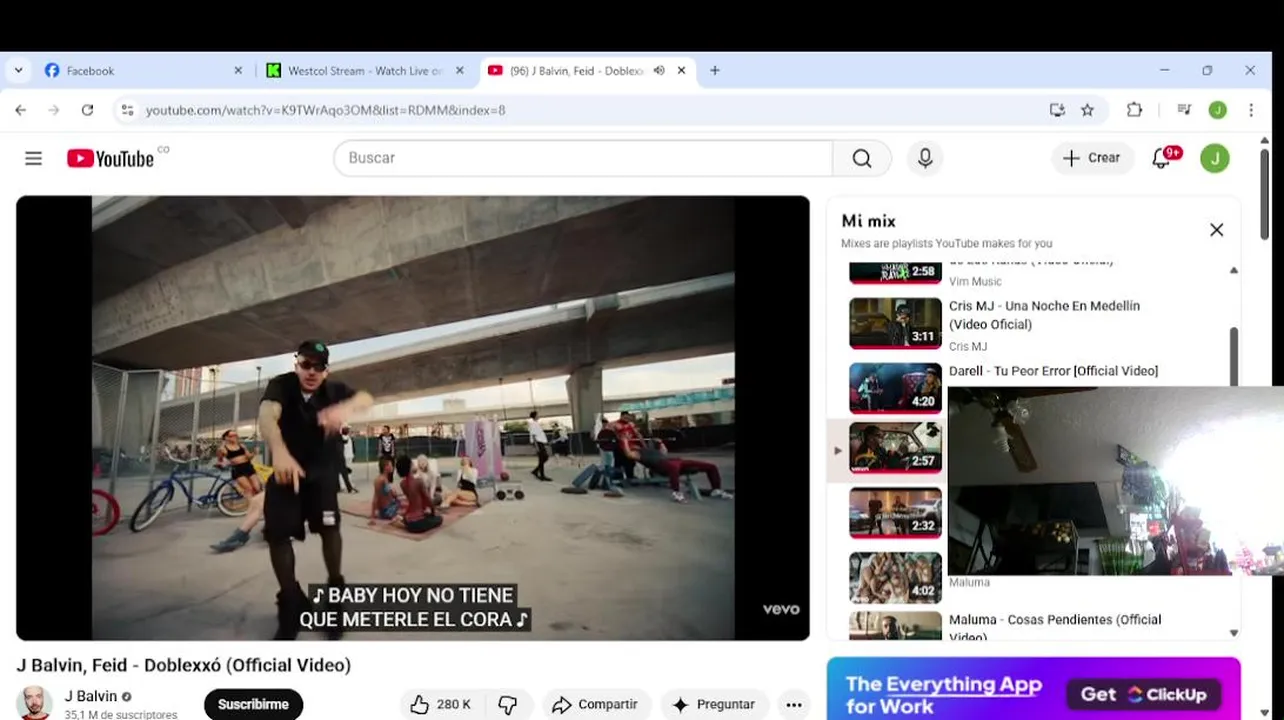Click the address bar URL
This screenshot has height=720, width=1284.
pyautogui.click(x=326, y=110)
